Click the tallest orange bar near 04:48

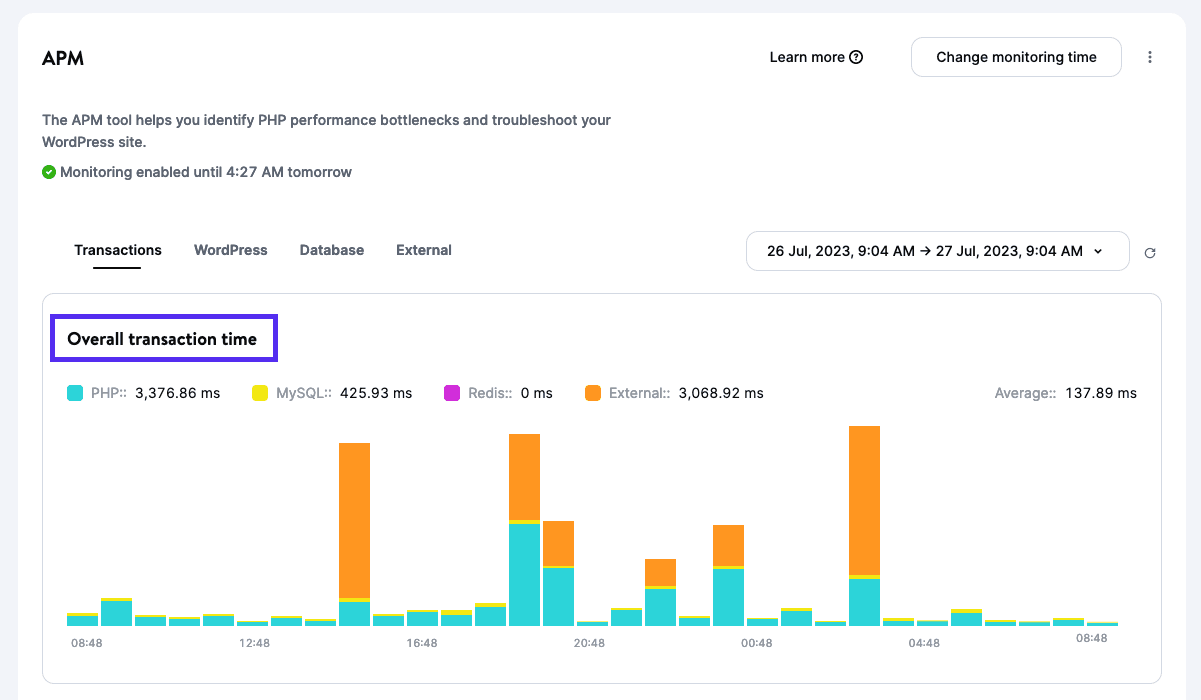click(x=864, y=500)
